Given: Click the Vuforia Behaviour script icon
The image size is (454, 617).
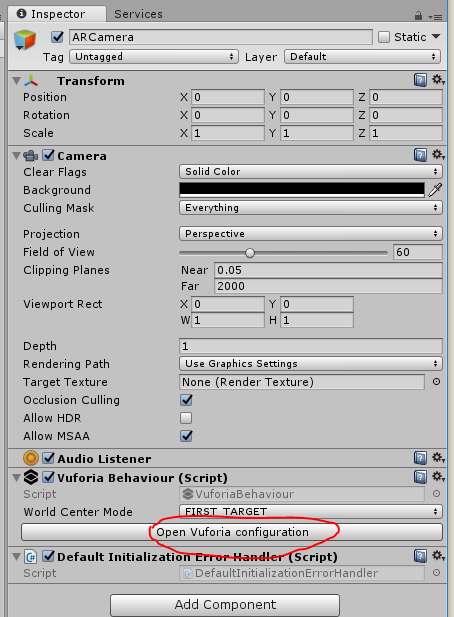Looking at the screenshot, I should 31,477.
